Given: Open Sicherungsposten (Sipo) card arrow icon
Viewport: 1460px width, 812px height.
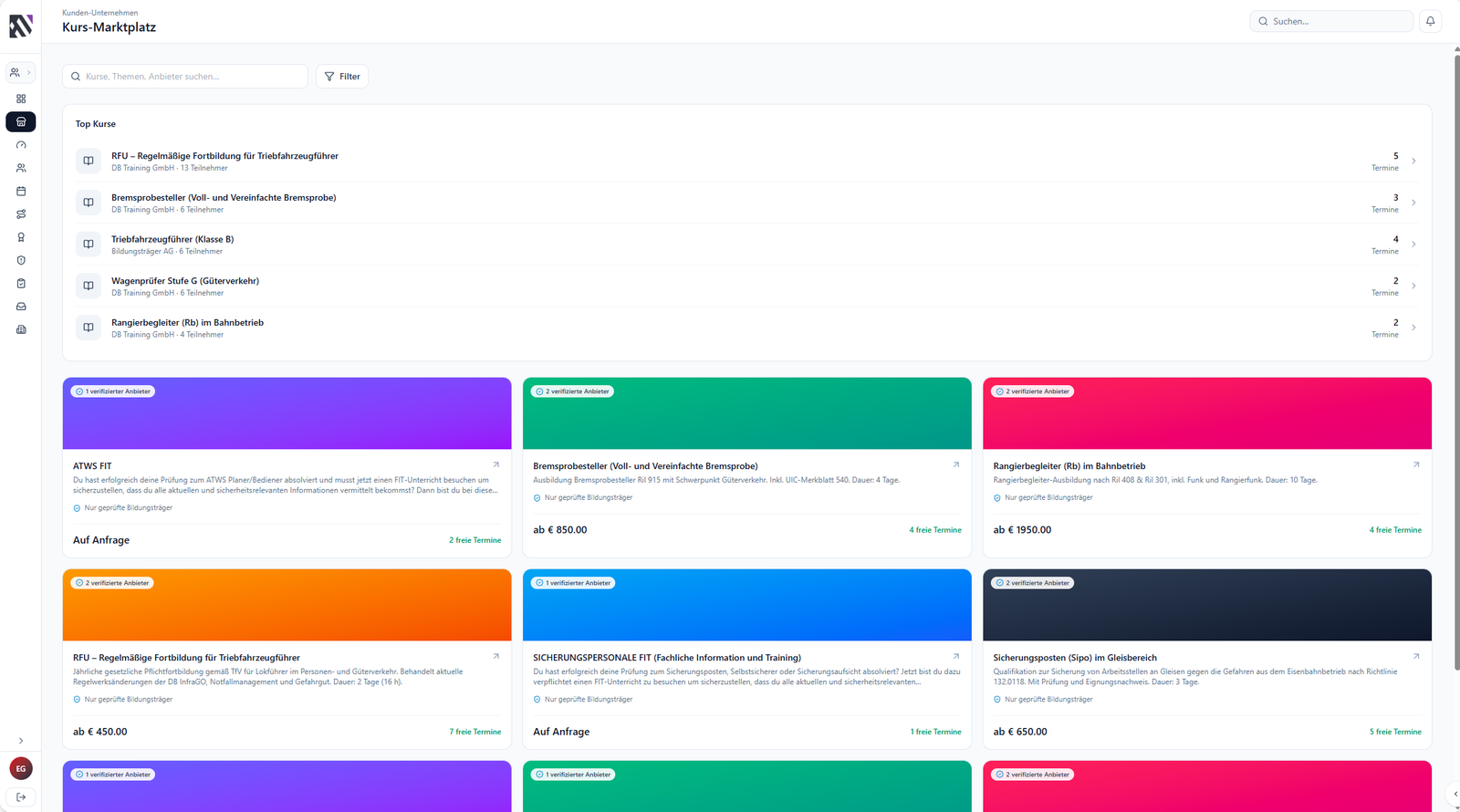Looking at the screenshot, I should click(x=1416, y=657).
